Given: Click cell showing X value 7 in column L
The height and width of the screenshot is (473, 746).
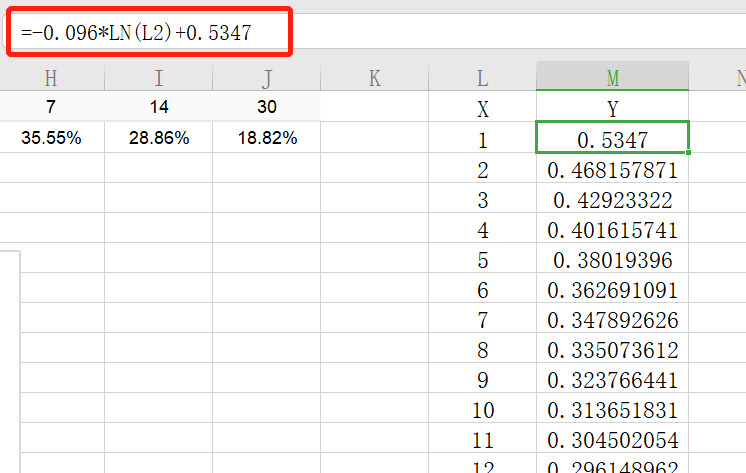Looking at the screenshot, I should coord(482,320).
